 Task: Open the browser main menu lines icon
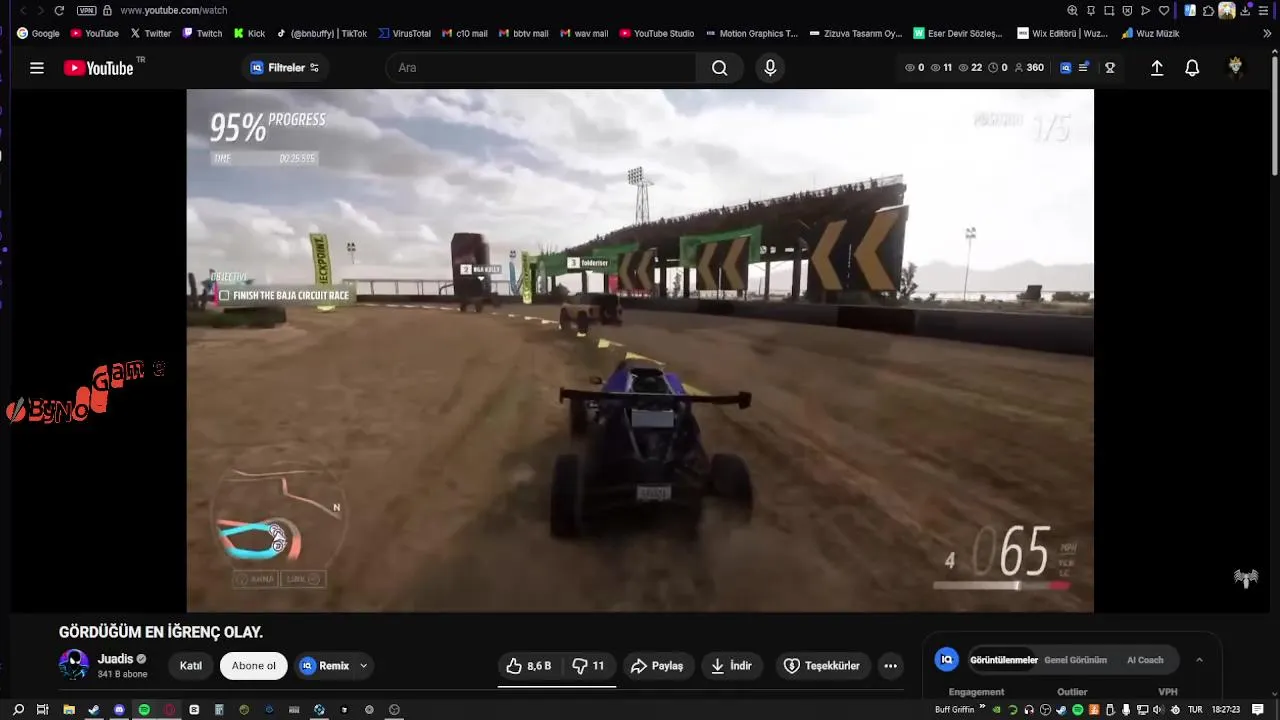click(x=1264, y=10)
